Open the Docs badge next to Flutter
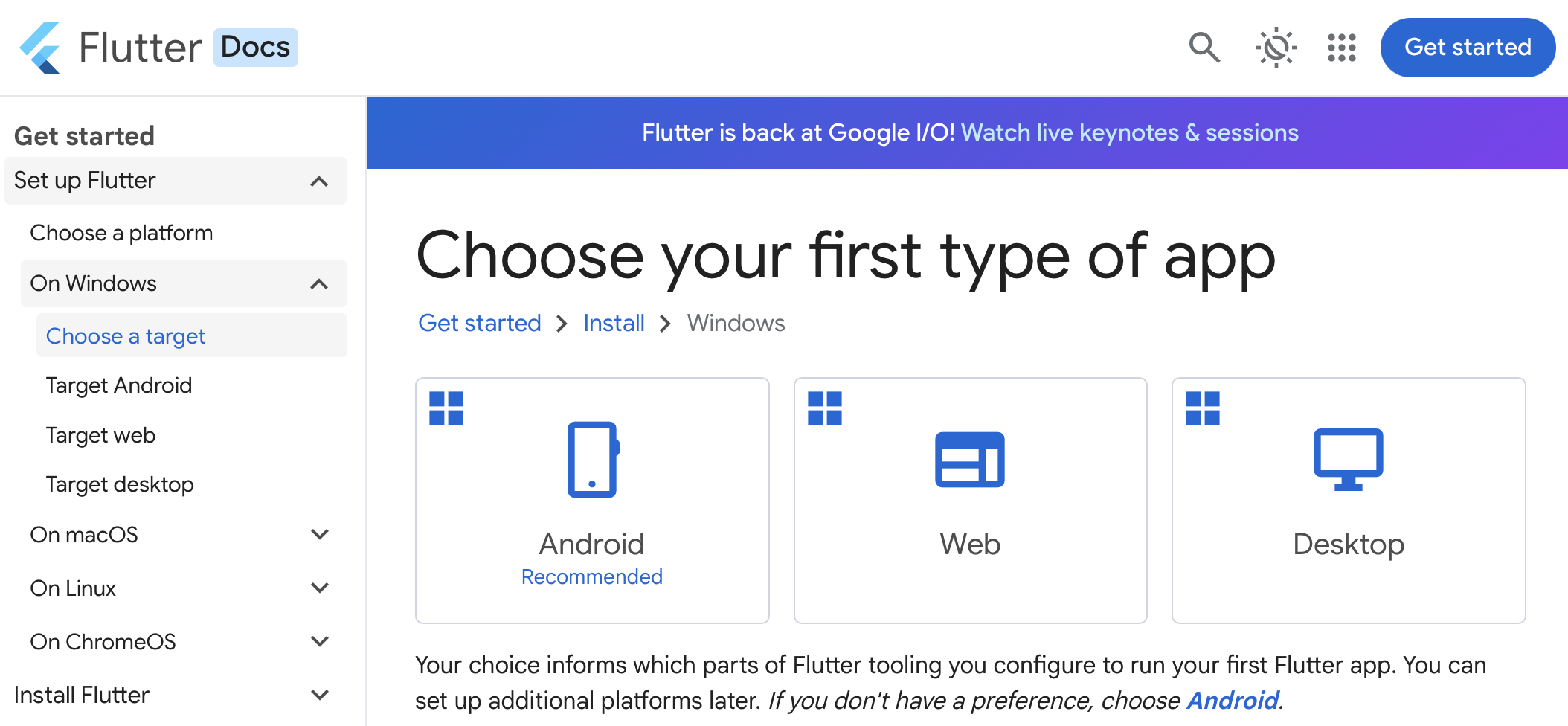The image size is (1568, 726). (255, 48)
